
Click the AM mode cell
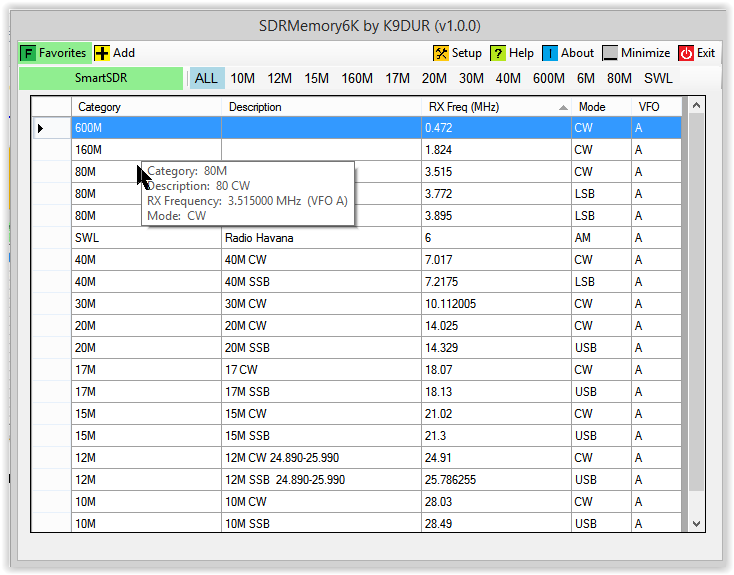tap(601, 238)
